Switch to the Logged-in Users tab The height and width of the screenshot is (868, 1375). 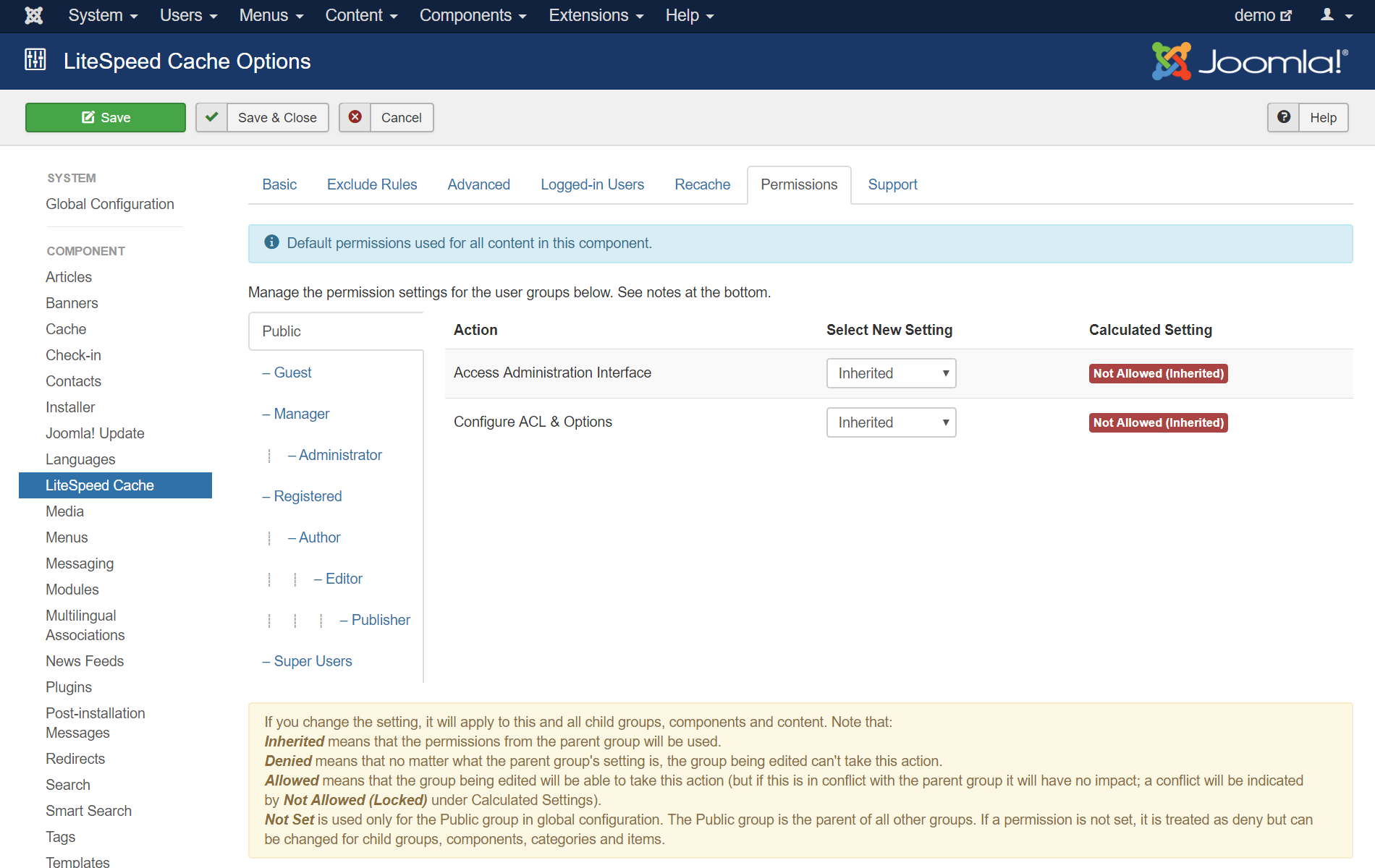[x=592, y=184]
